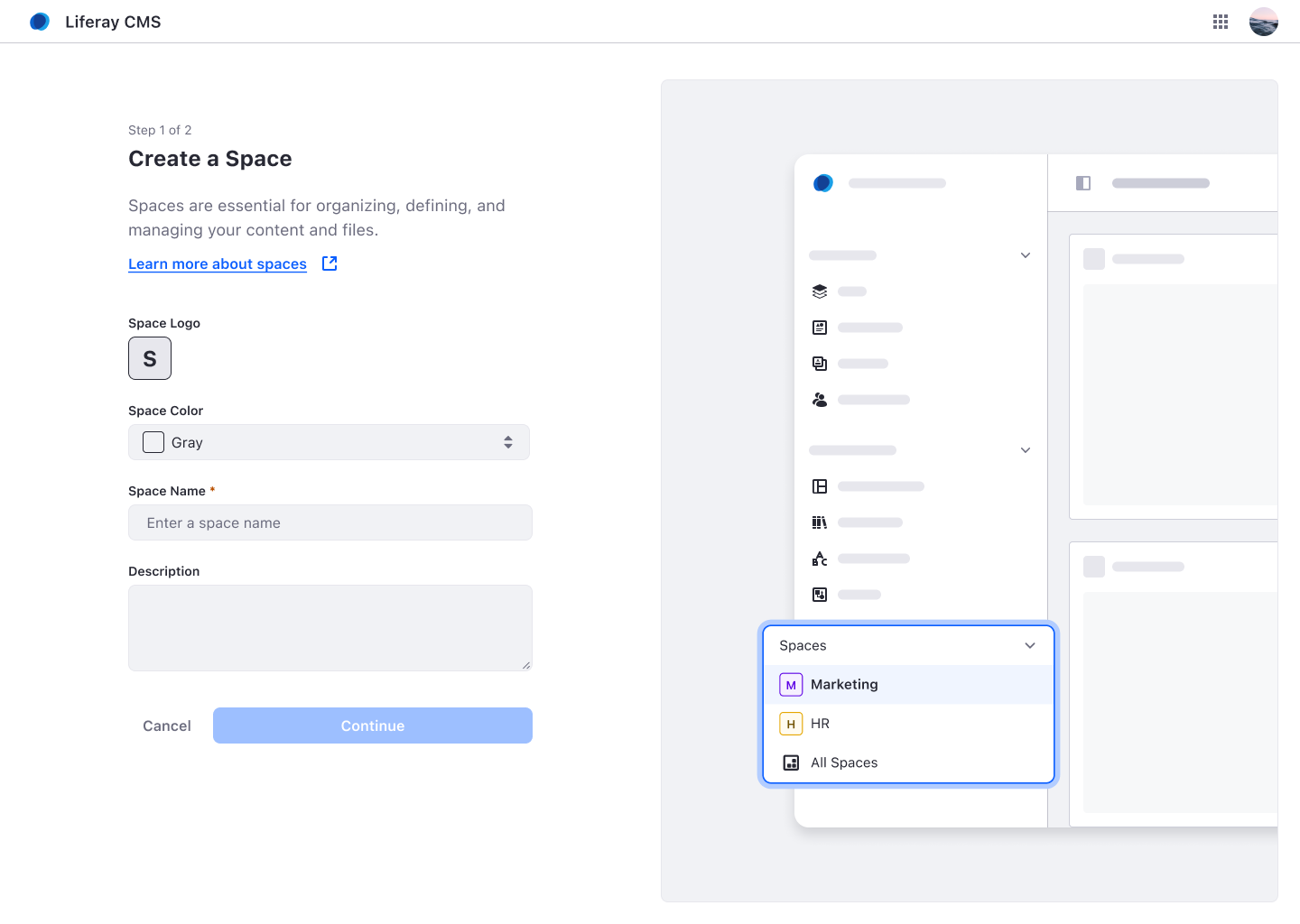Click the external link icon beside Learn more
This screenshot has width=1300, height=924.
click(330, 263)
